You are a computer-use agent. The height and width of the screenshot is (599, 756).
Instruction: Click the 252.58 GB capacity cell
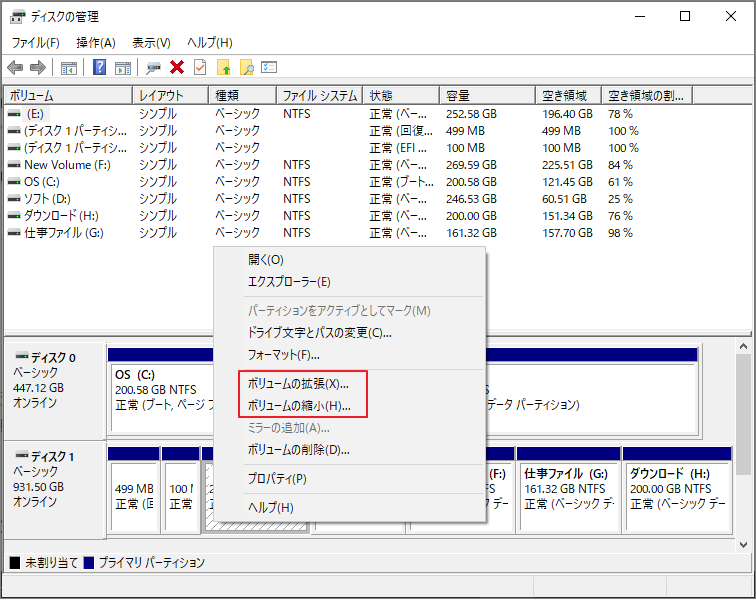472,114
